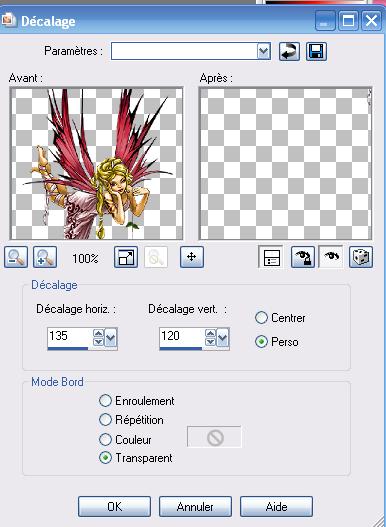Viewport: 386px width, 527px height.
Task: Cancel the dialog with Annuler
Action: 195,506
